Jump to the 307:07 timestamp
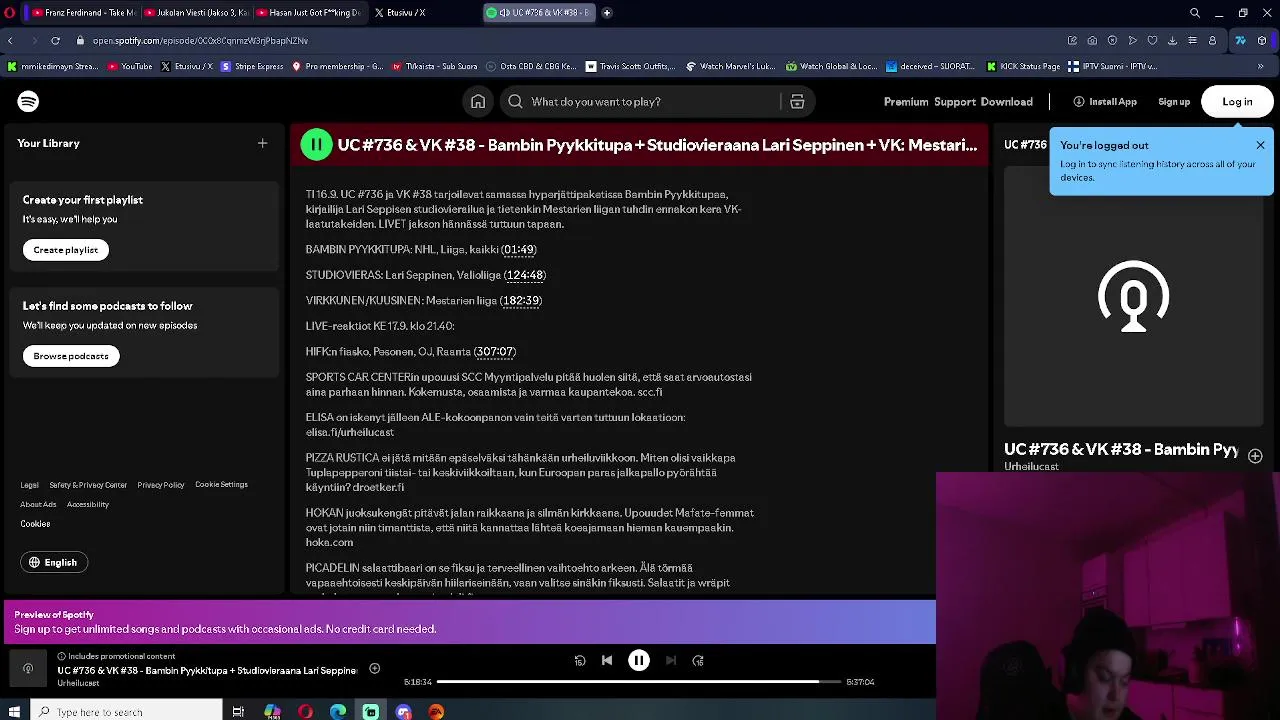The image size is (1280, 720). (495, 351)
